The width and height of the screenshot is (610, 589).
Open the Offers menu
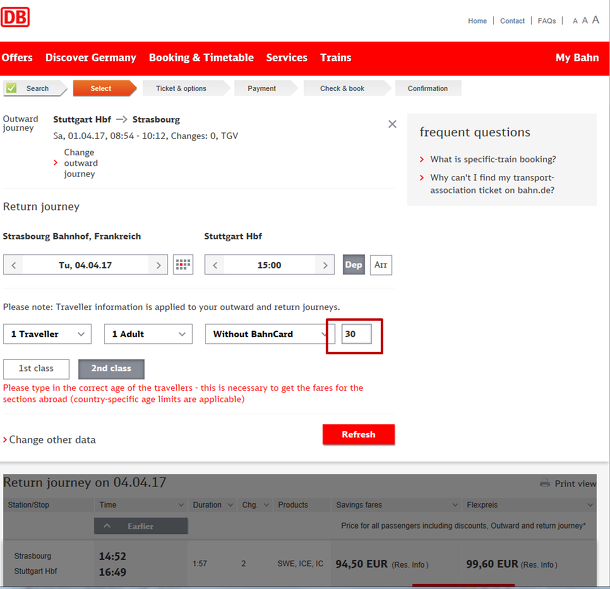tap(17, 58)
